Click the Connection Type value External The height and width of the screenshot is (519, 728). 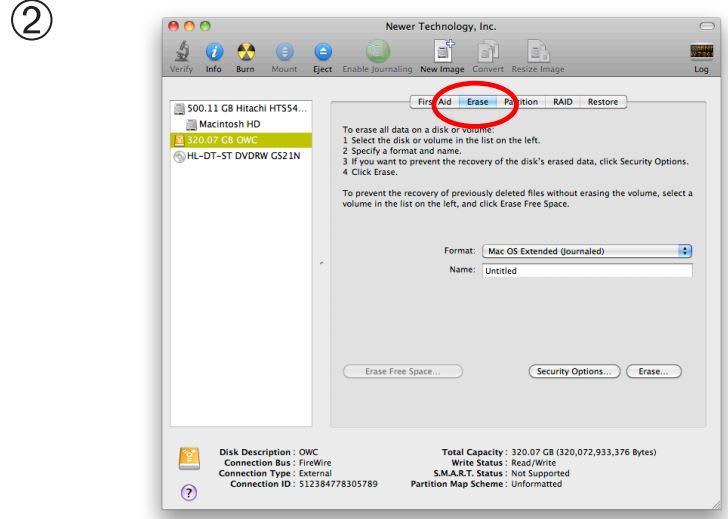(315, 473)
